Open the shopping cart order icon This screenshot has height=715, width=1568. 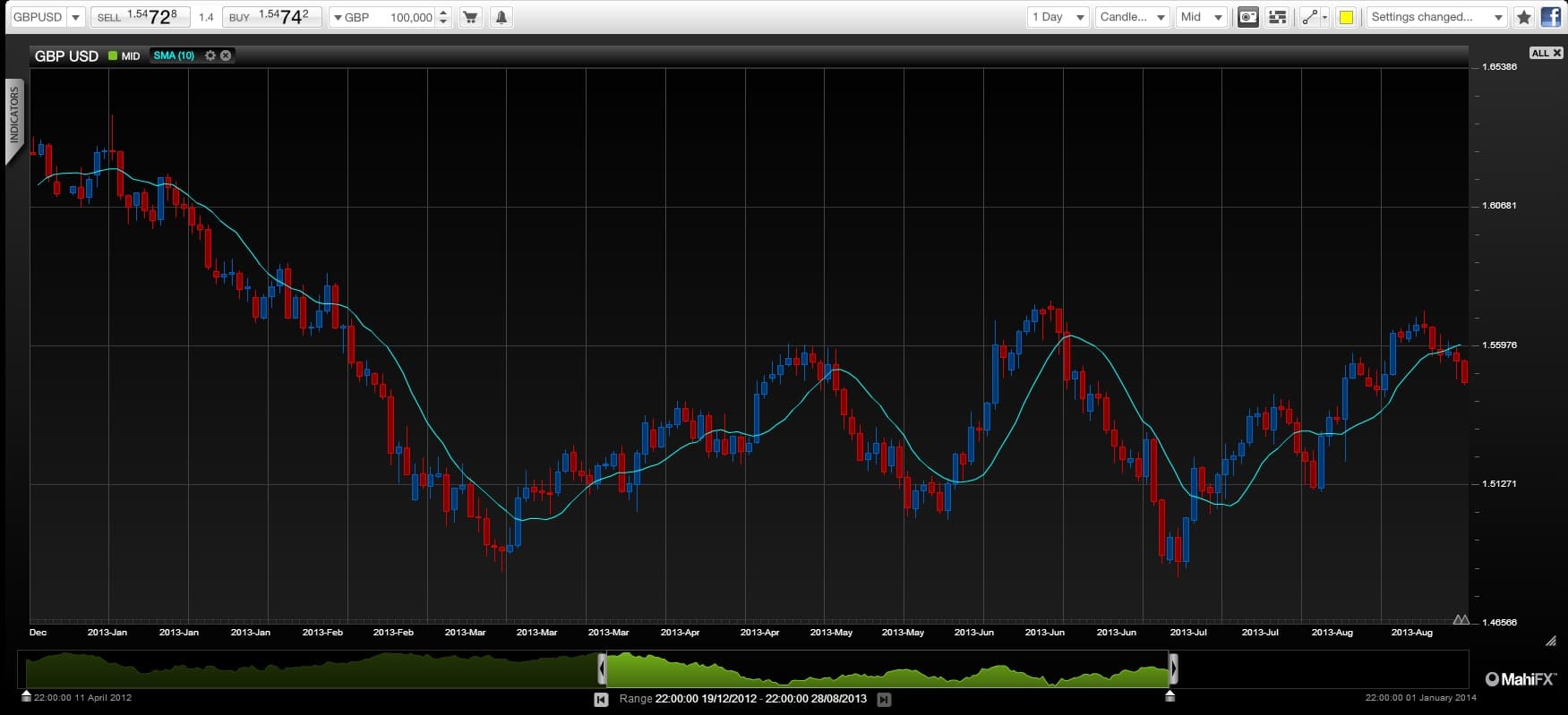[x=470, y=17]
